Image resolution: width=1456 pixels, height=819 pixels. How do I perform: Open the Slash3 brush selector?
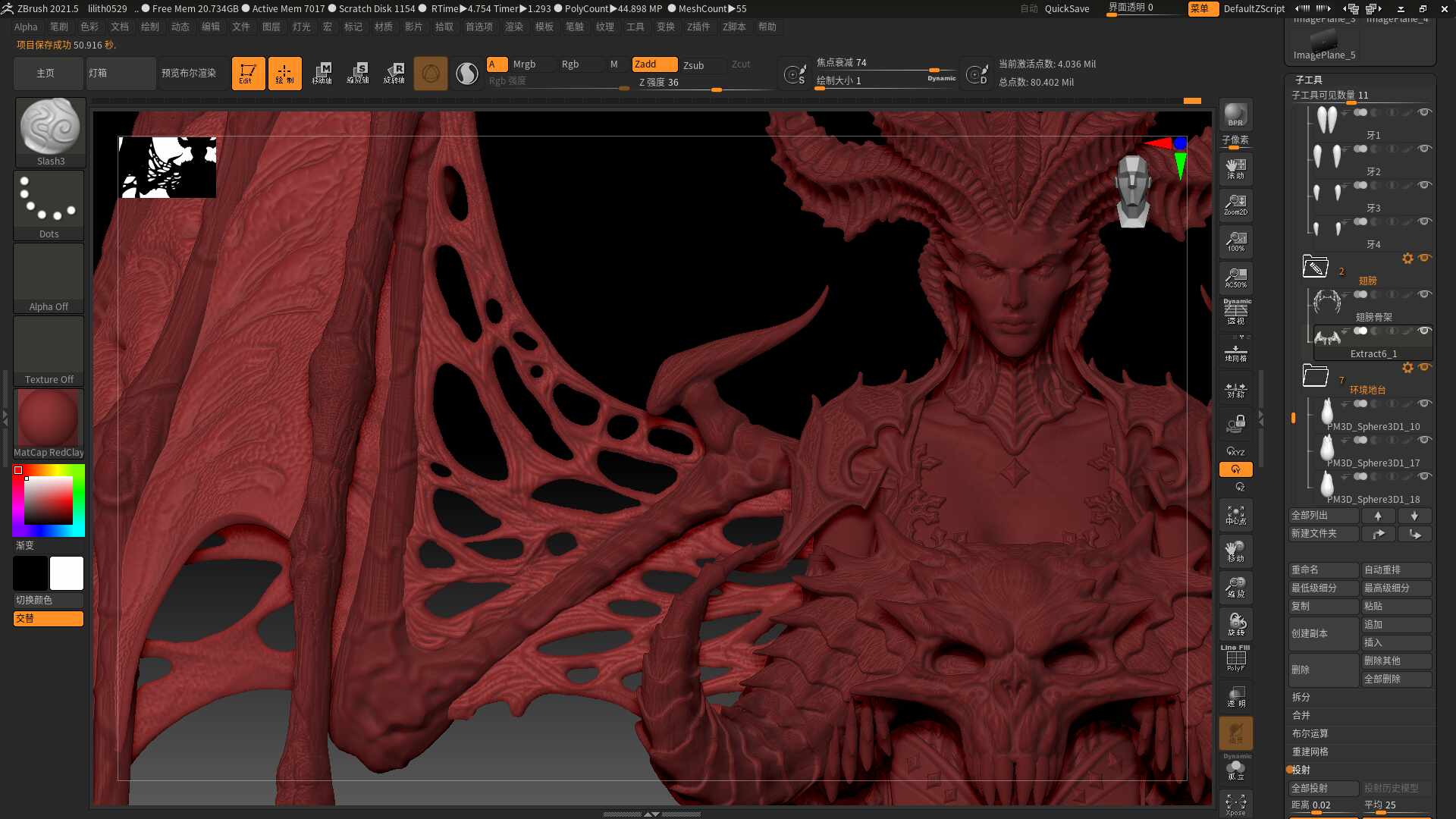pos(50,133)
